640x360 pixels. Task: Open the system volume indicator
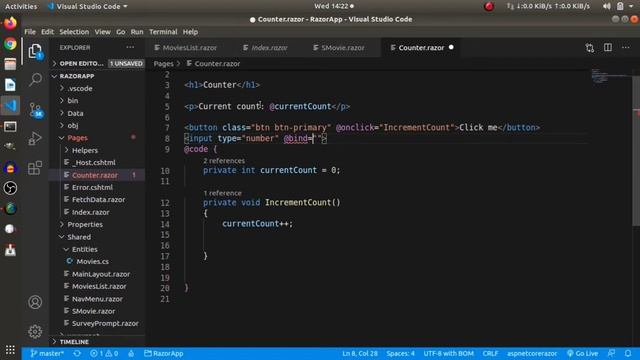(x=606, y=6)
